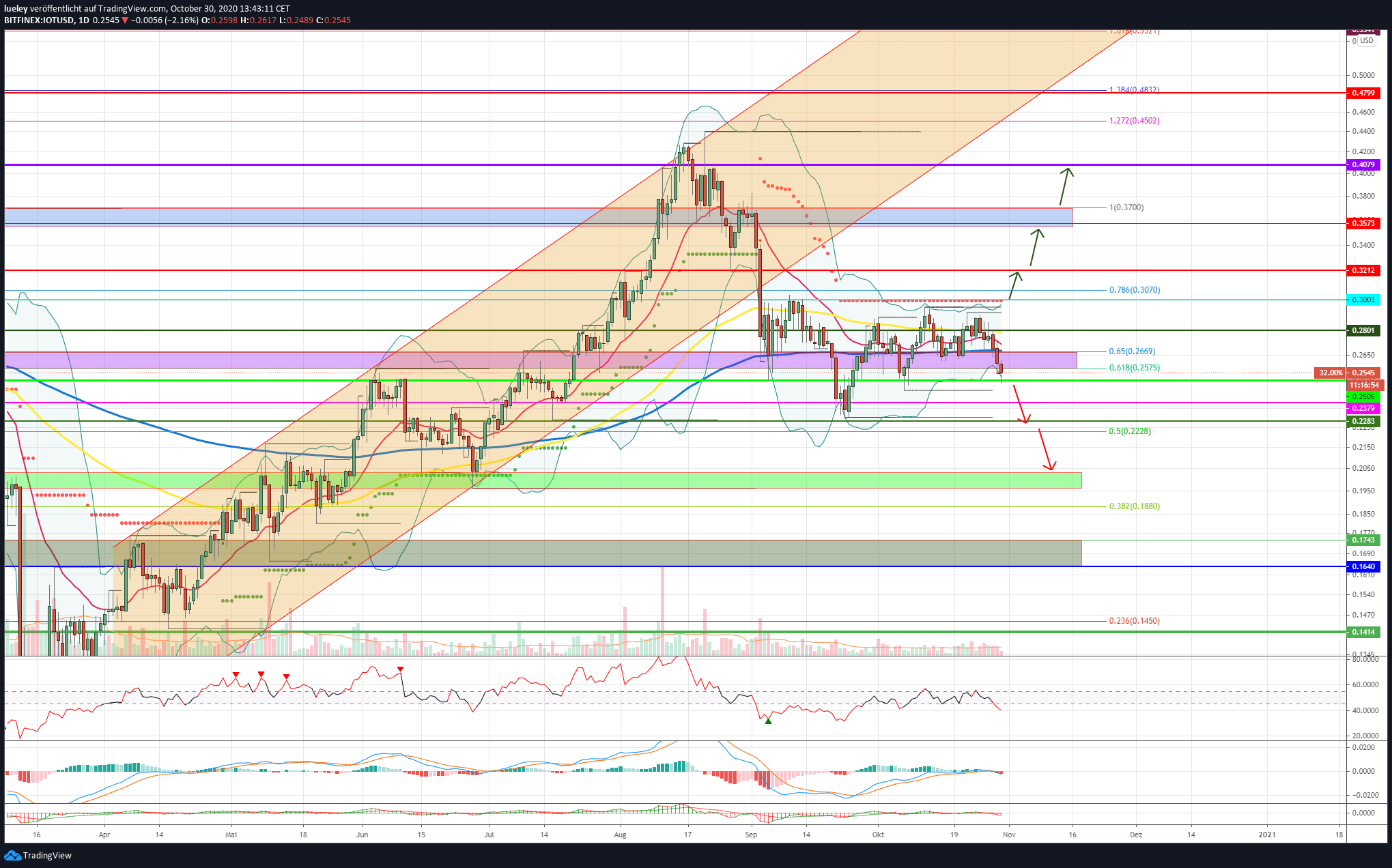Viewport: 1392px width, 868px height.
Task: Click the RSI 40.0000 axis value
Action: click(x=1365, y=710)
